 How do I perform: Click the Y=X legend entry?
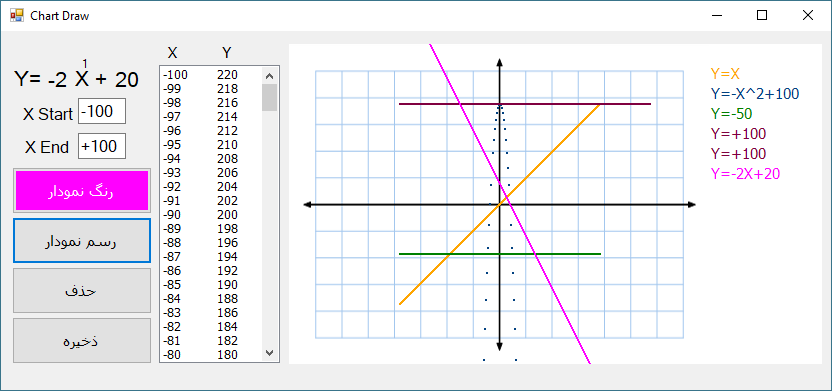[x=725, y=74]
